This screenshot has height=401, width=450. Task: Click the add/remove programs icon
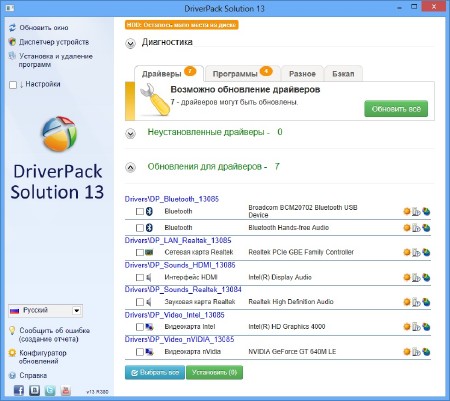click(x=12, y=56)
